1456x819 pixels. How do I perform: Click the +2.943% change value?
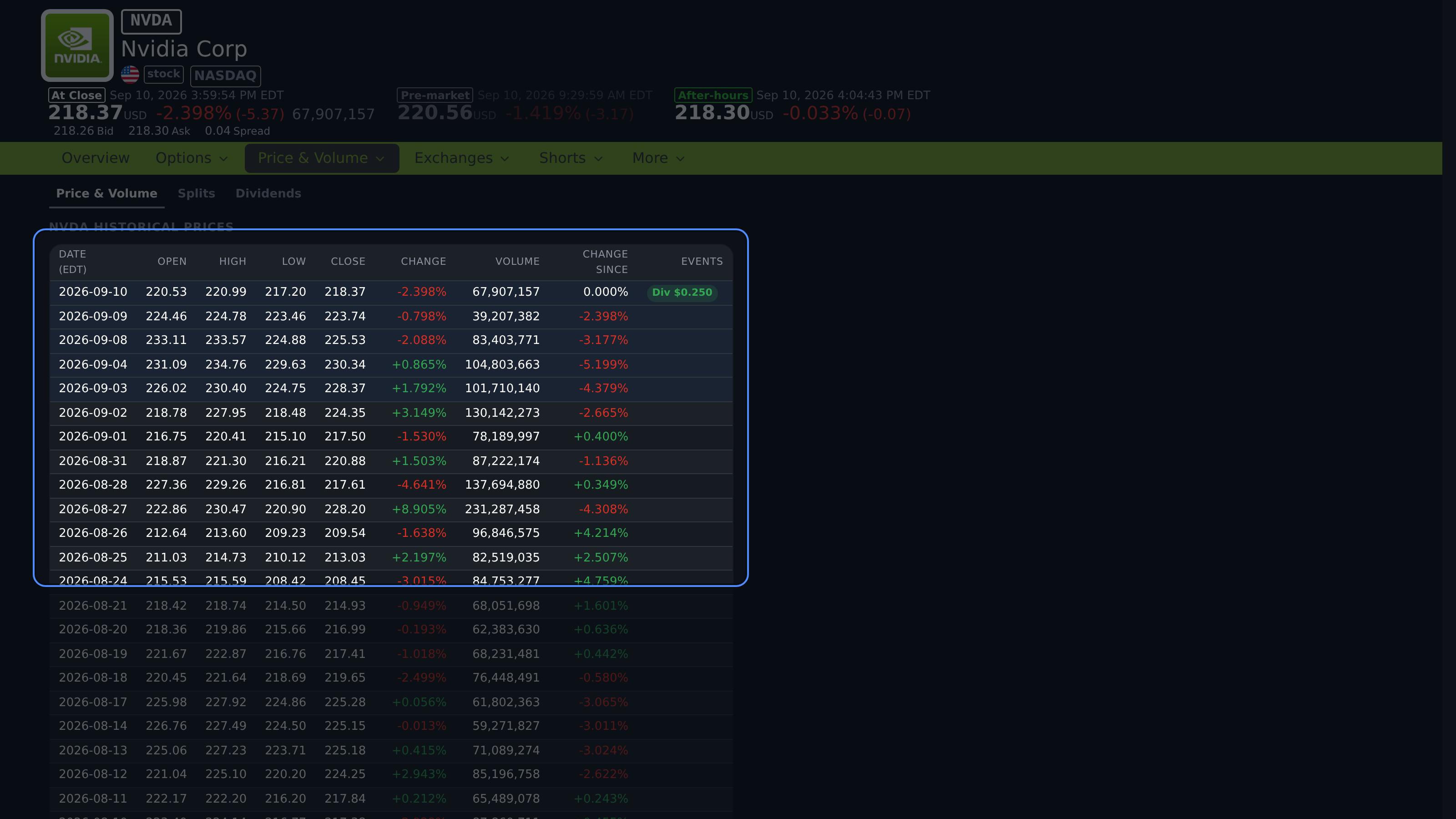420,774
